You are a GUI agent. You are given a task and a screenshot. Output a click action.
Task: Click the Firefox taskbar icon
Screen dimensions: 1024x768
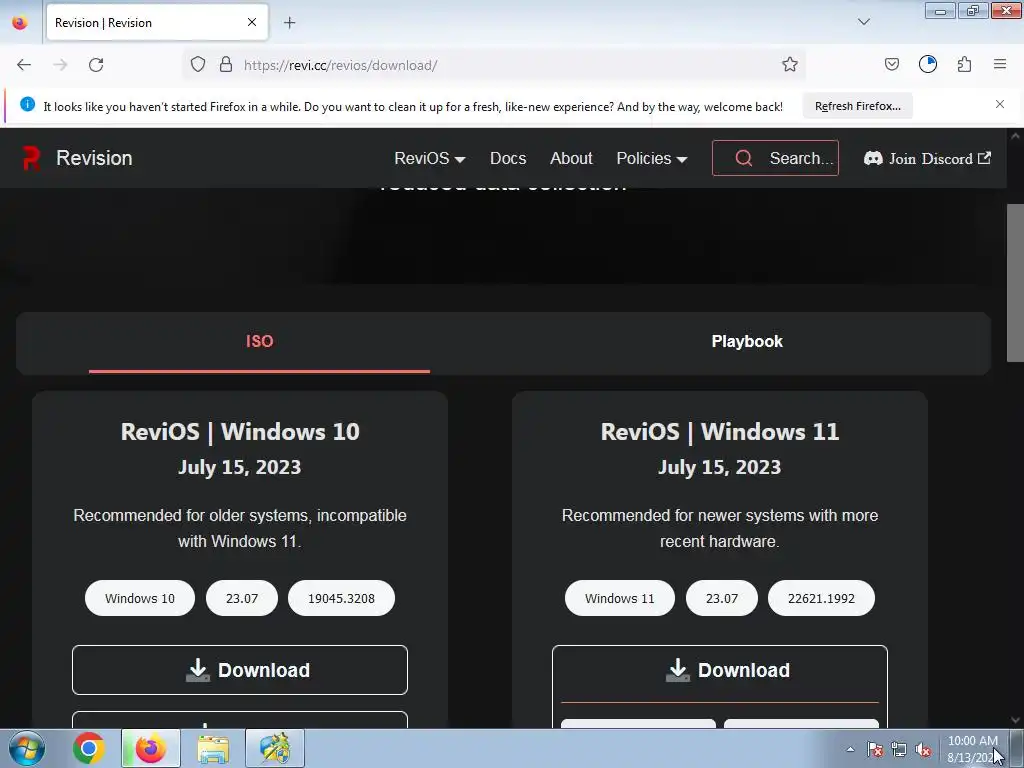pyautogui.click(x=150, y=748)
